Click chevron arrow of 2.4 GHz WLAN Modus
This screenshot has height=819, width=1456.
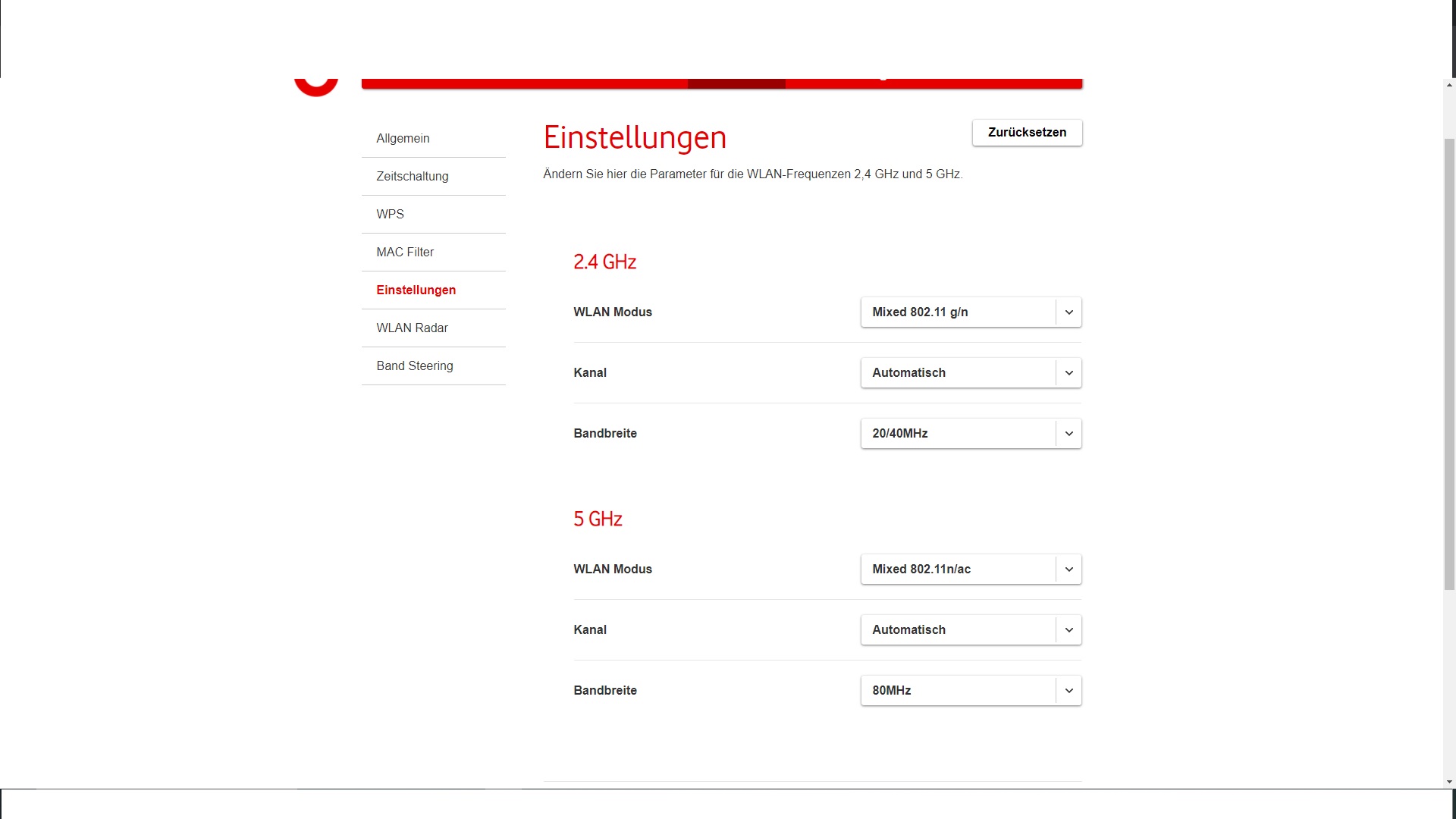1068,312
